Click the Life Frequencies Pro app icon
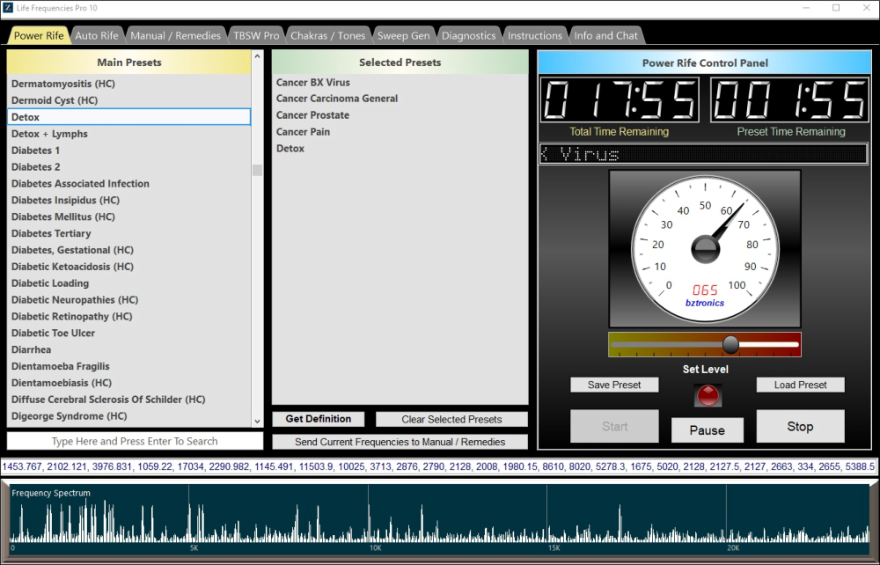Screen dimensions: 880x565 [x=8, y=8]
